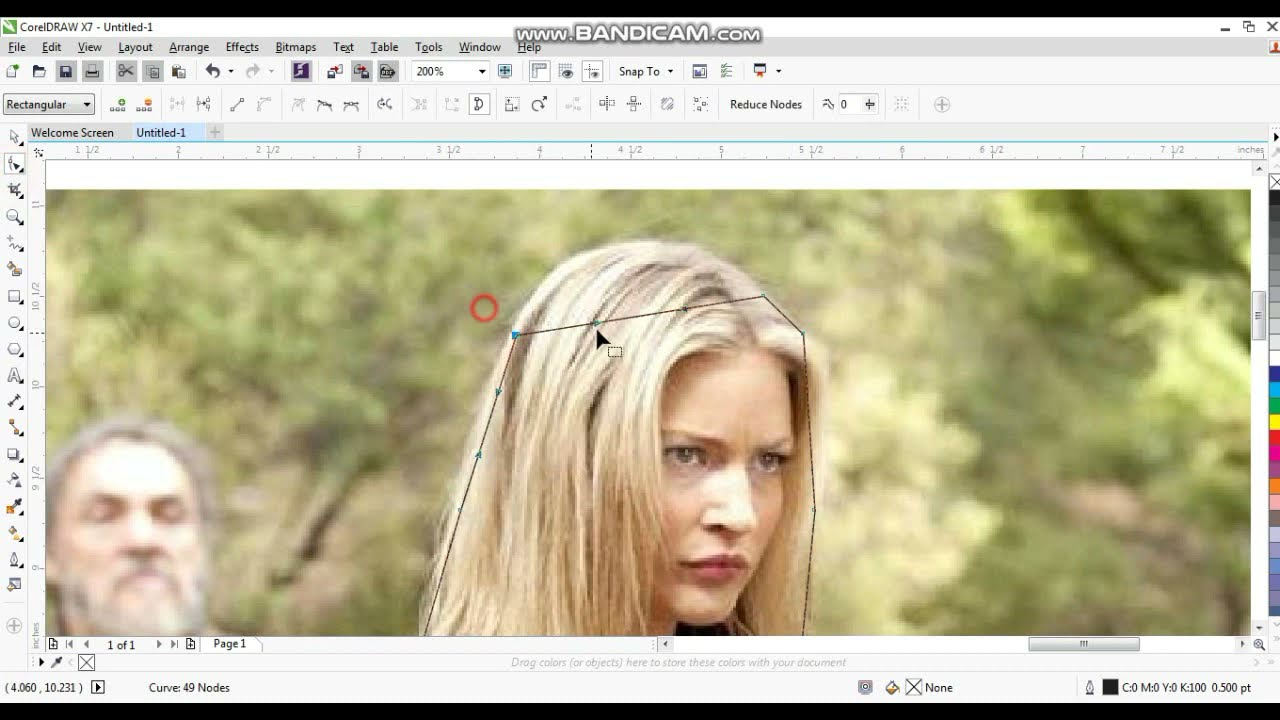Select the Text tool

click(14, 376)
